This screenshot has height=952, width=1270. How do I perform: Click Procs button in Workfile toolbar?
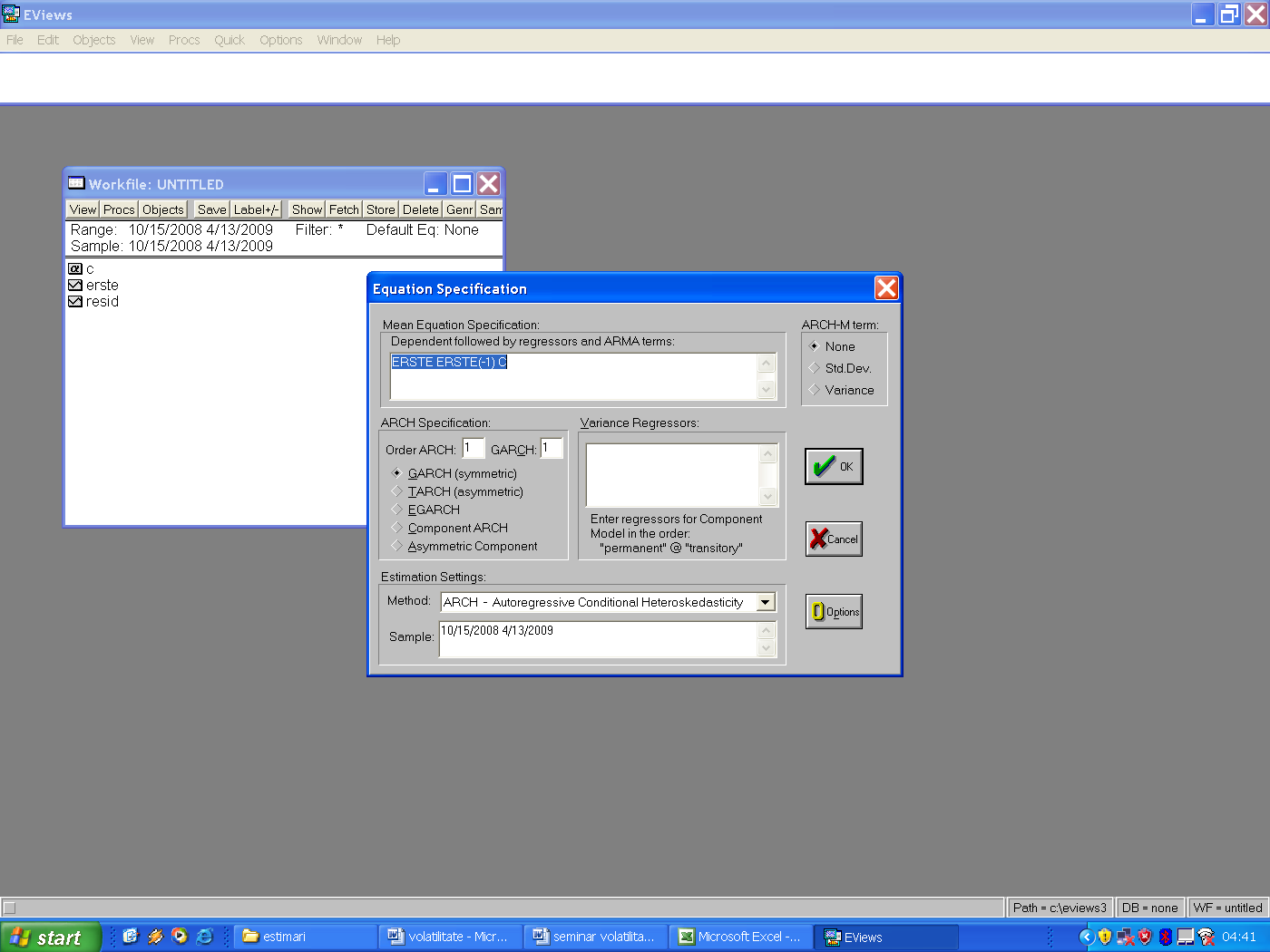click(x=119, y=209)
